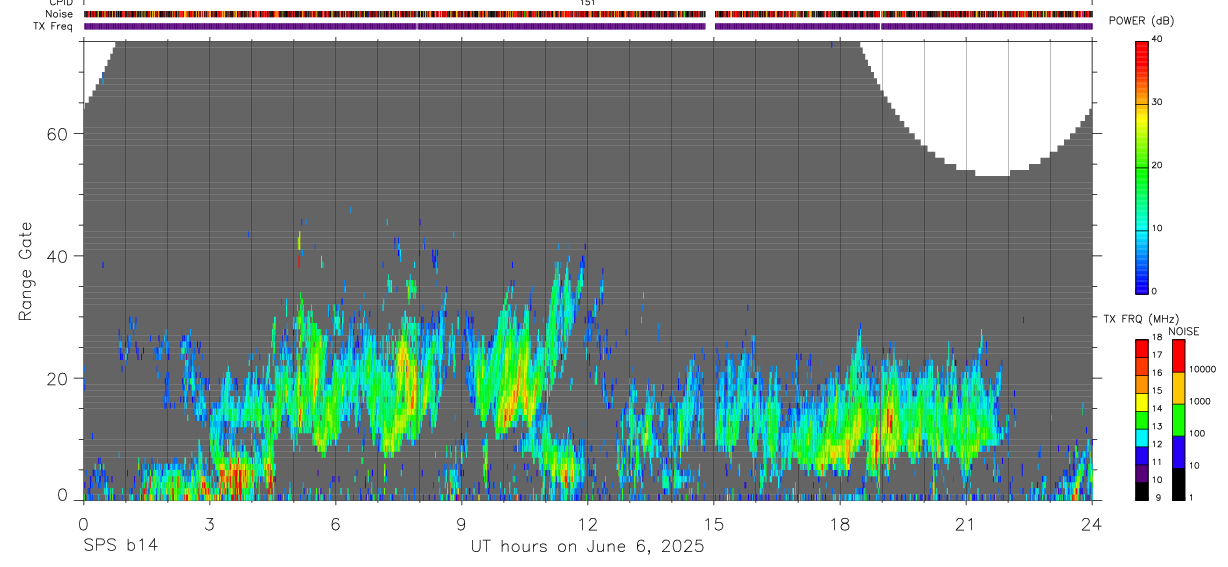Click the TX Freq strip label at top
Image resolution: width=1228 pixels, height=567 pixels.
(55, 26)
